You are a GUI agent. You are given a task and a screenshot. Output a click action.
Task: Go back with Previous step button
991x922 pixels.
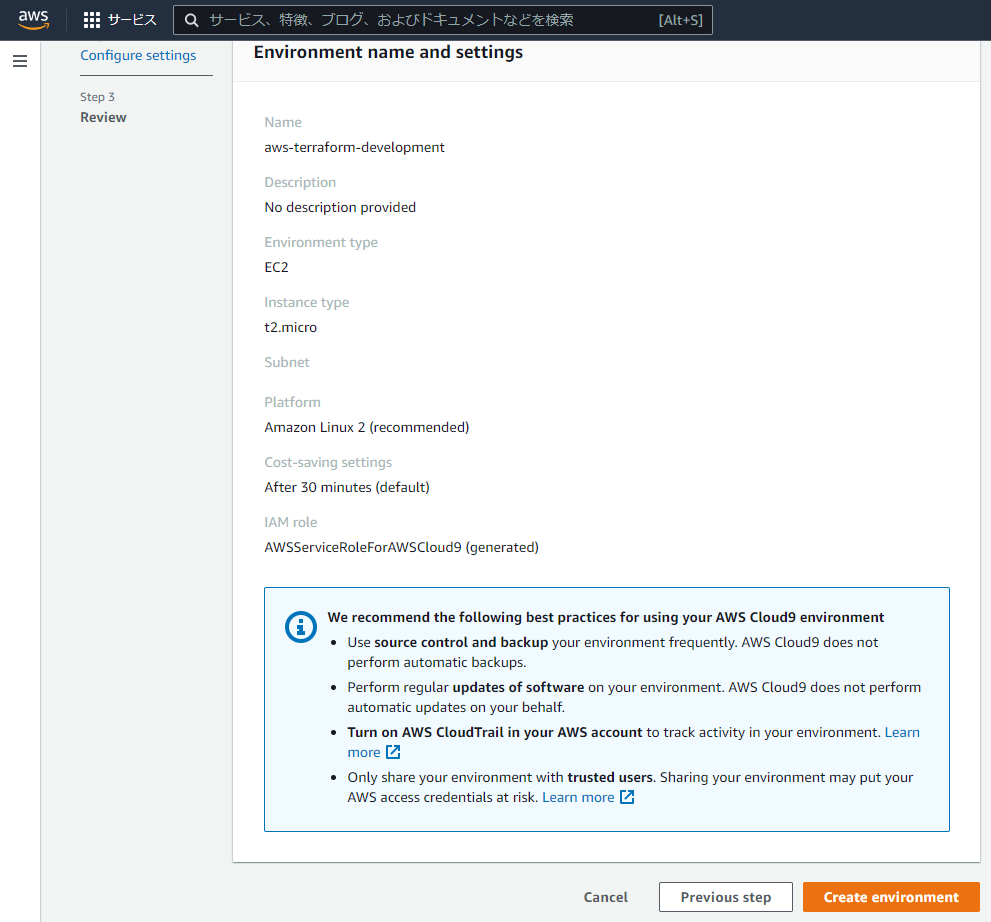coord(726,897)
